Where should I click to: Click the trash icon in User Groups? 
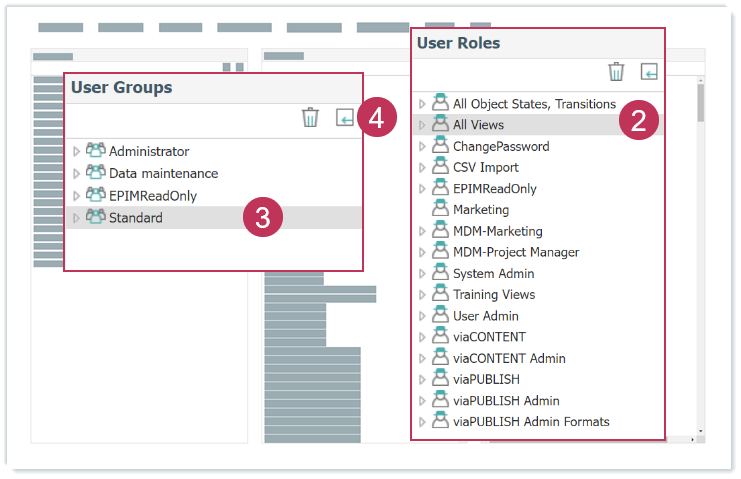tap(311, 118)
